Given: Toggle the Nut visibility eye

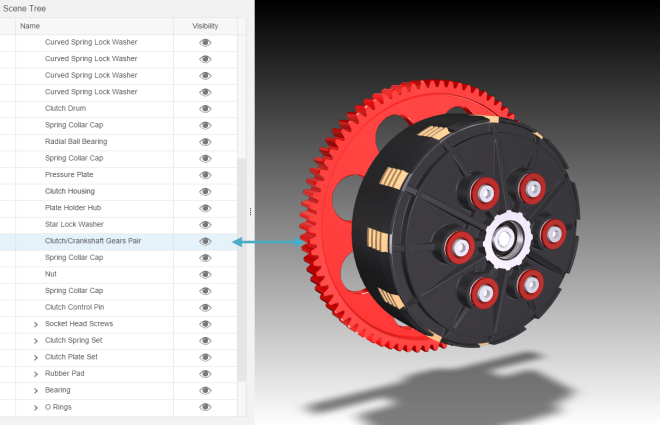Looking at the screenshot, I should pos(205,274).
